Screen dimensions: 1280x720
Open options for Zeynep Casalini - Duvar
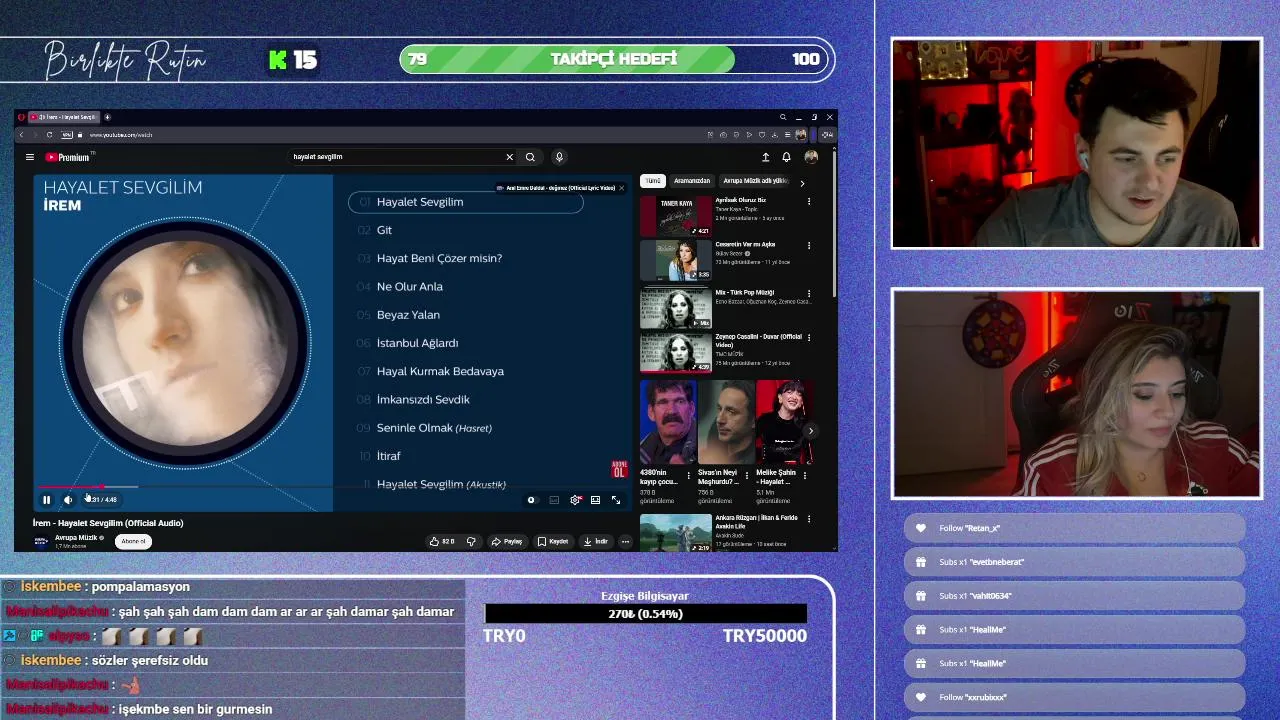coord(809,337)
